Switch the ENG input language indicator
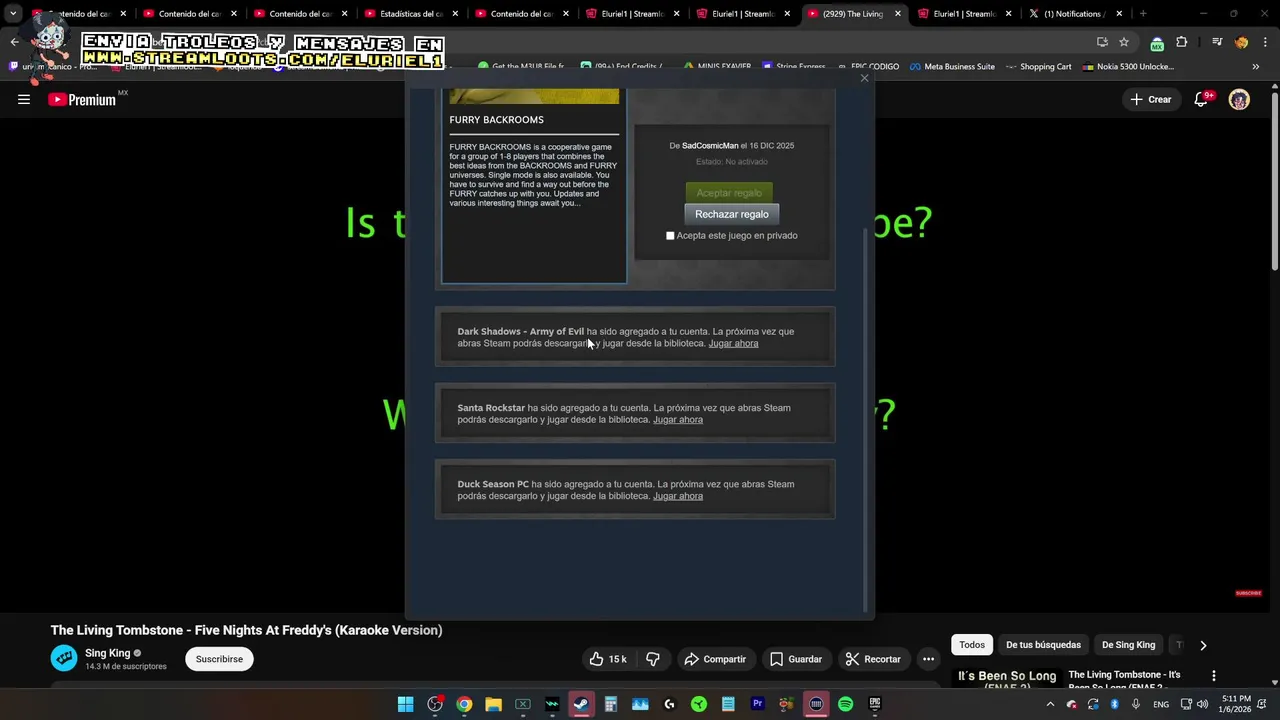Image resolution: width=1280 pixels, height=720 pixels. pos(1161,704)
